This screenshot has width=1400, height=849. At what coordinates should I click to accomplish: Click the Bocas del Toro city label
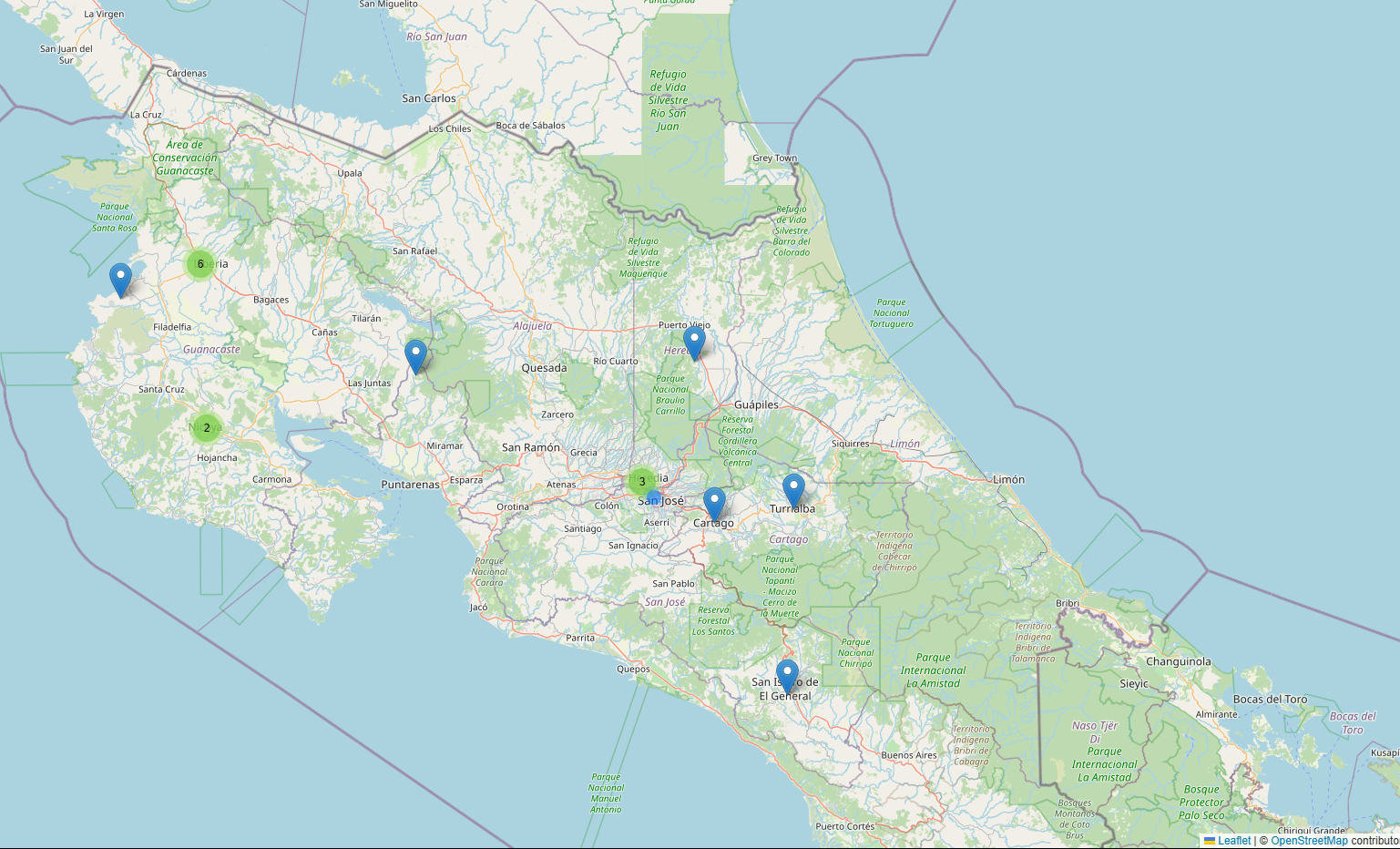pos(1270,700)
